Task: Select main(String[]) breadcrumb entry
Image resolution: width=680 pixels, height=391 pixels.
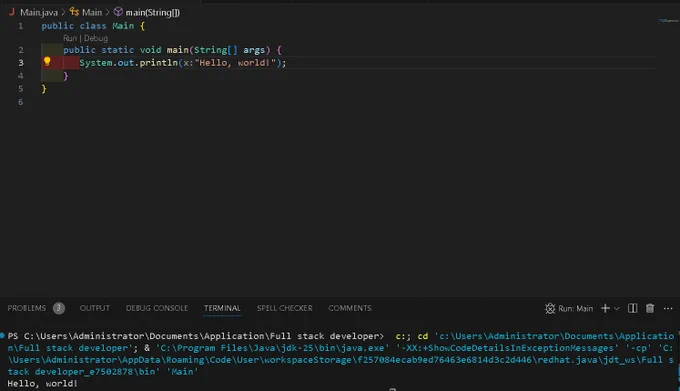Action: [x=153, y=13]
